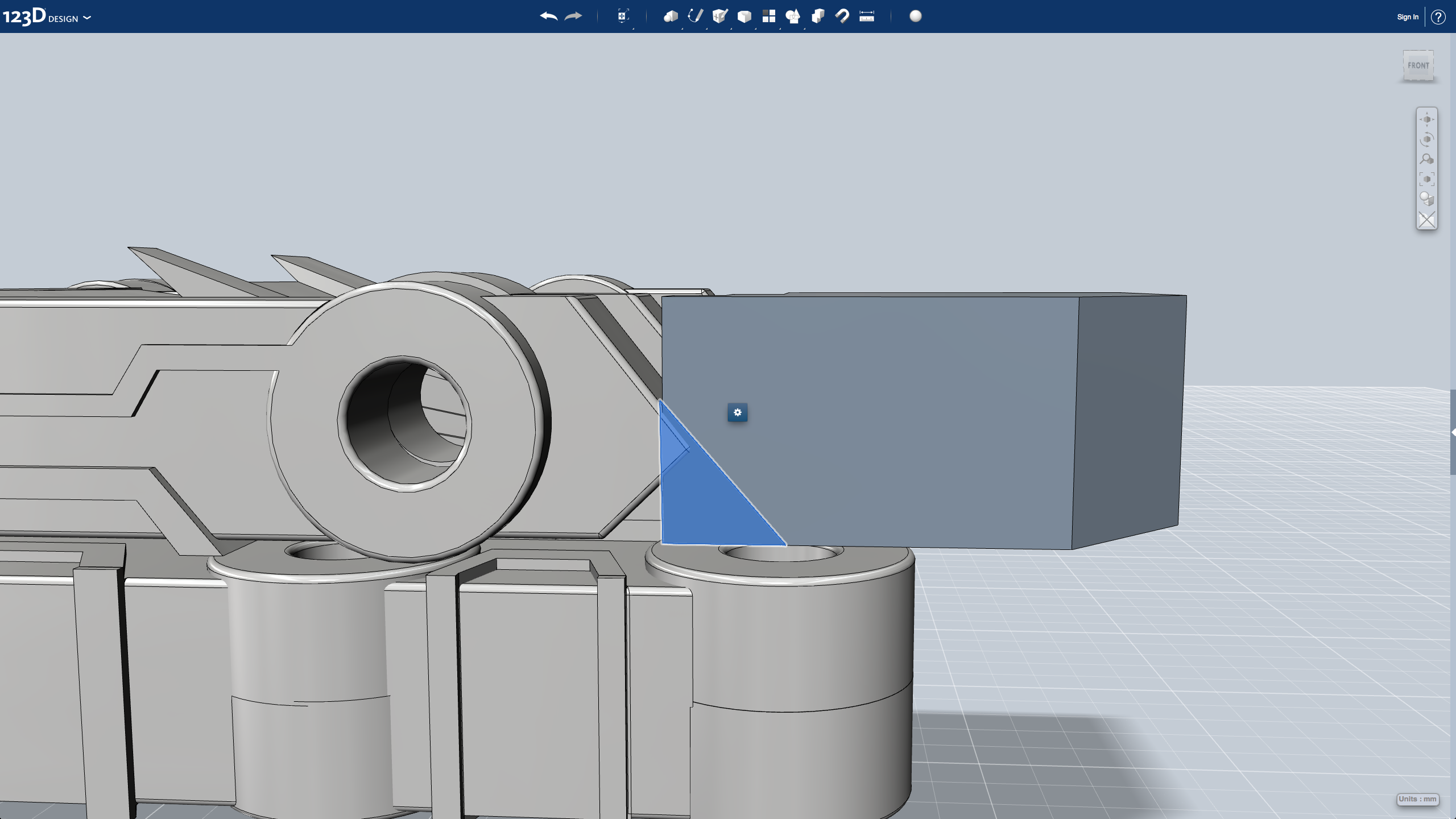Click FRONT on the view cube
1456x819 pixels.
(1418, 65)
